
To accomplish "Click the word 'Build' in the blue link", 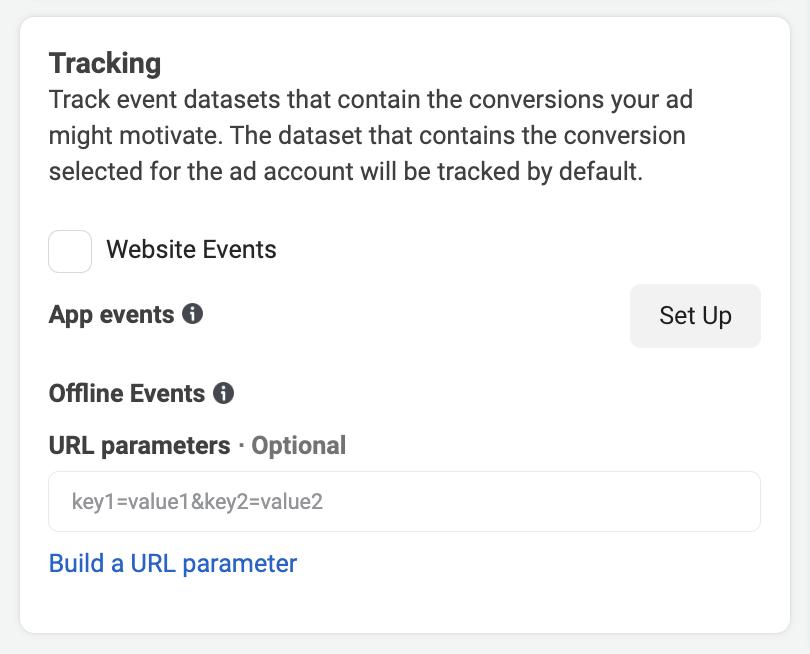I will pyautogui.click(x=76, y=563).
